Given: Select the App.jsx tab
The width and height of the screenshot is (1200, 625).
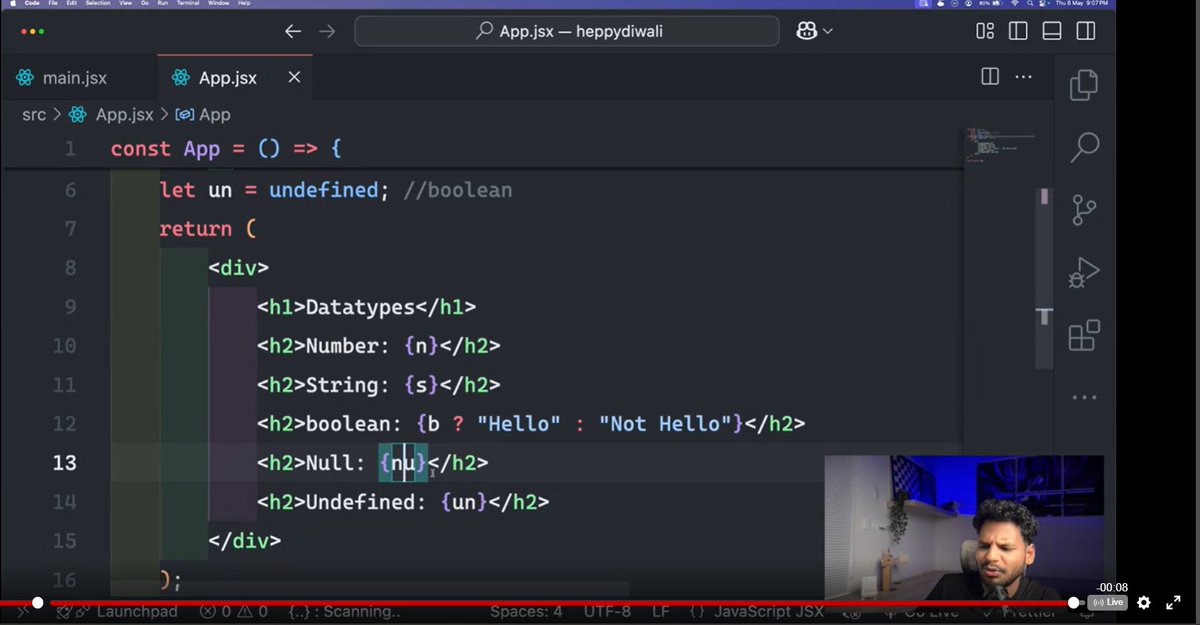Looking at the screenshot, I should 227,77.
